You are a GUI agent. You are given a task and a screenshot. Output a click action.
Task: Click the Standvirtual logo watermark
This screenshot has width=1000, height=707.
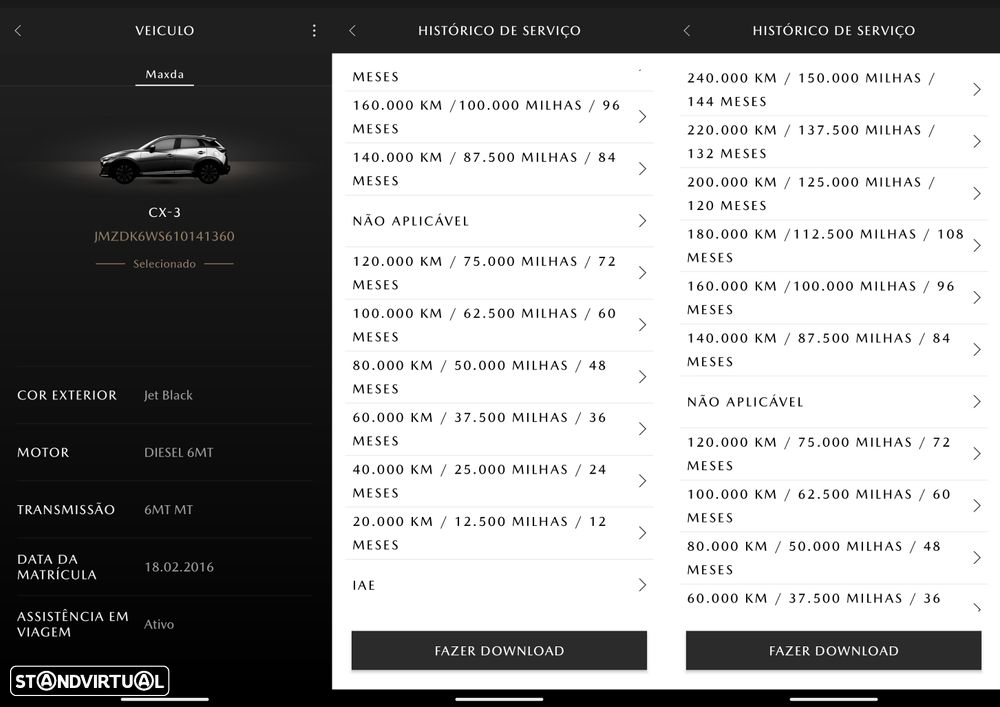click(x=89, y=682)
